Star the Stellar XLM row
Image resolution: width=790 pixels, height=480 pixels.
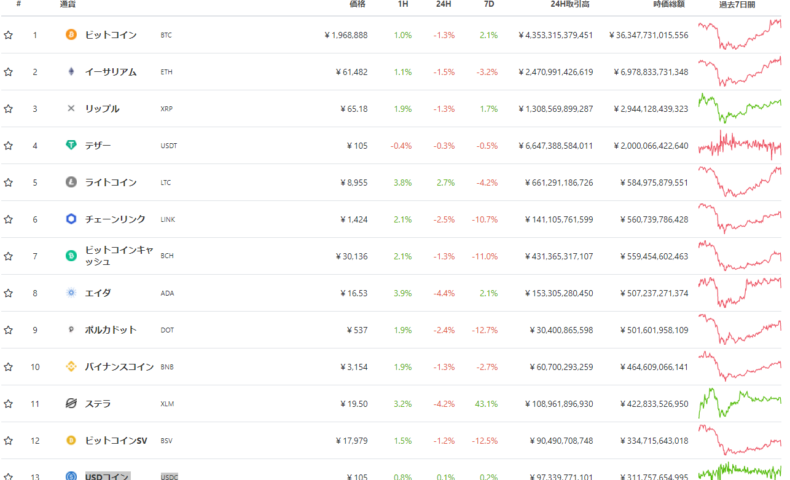[8, 403]
